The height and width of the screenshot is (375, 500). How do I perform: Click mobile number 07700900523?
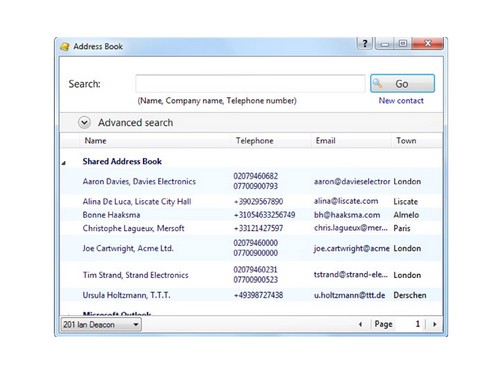[255, 280]
